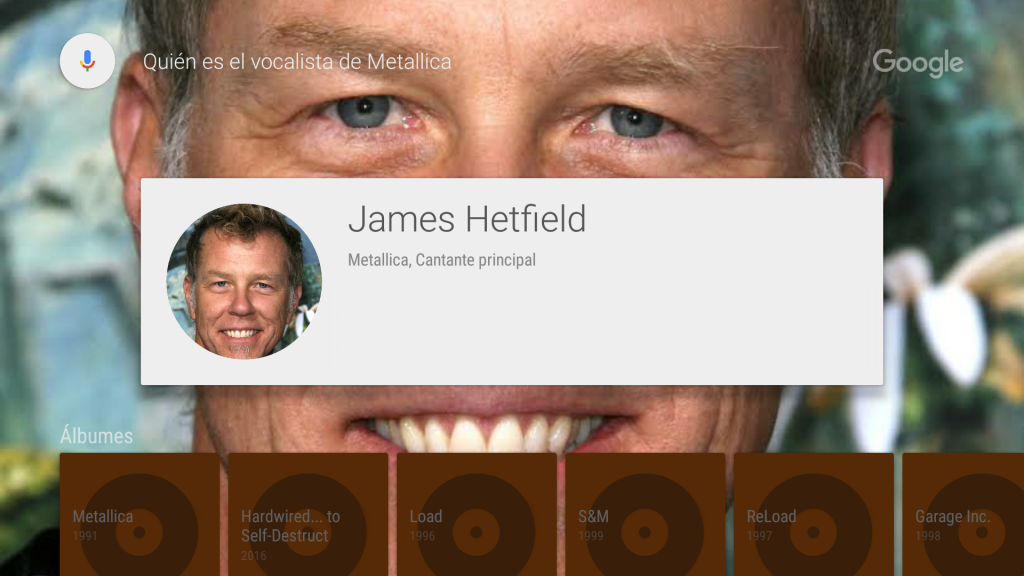Activate the voice search microphone icon
The height and width of the screenshot is (576, 1024).
click(x=88, y=61)
